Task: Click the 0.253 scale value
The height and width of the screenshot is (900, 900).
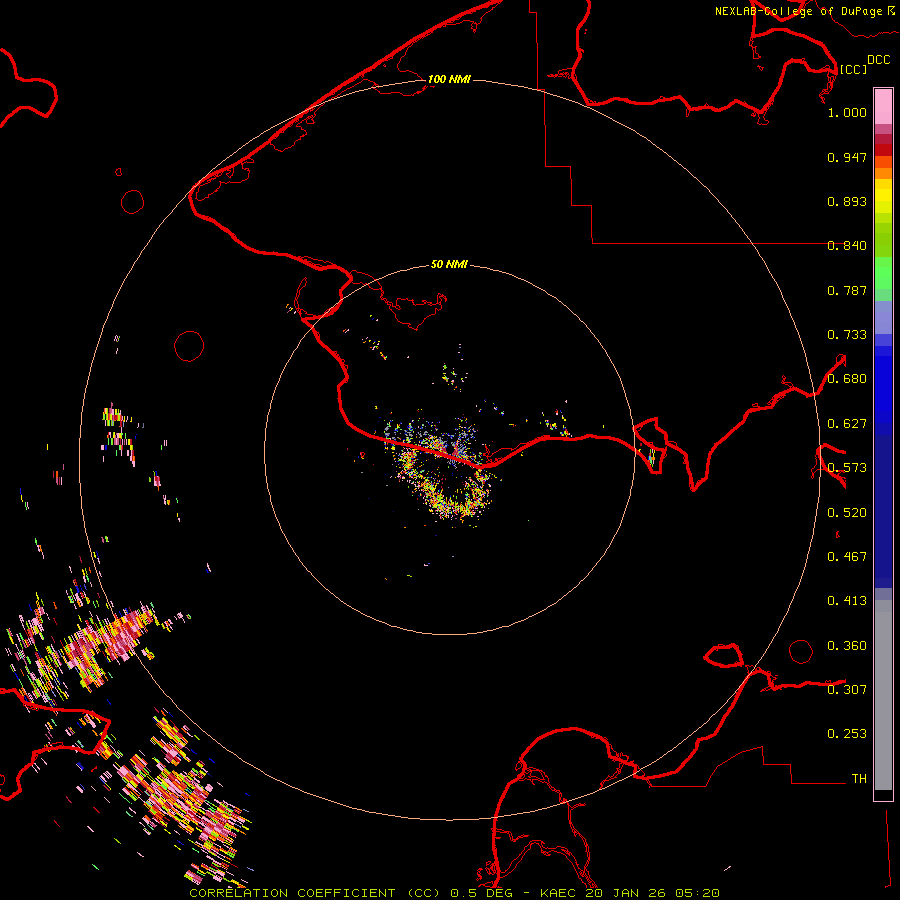Action: click(x=847, y=734)
